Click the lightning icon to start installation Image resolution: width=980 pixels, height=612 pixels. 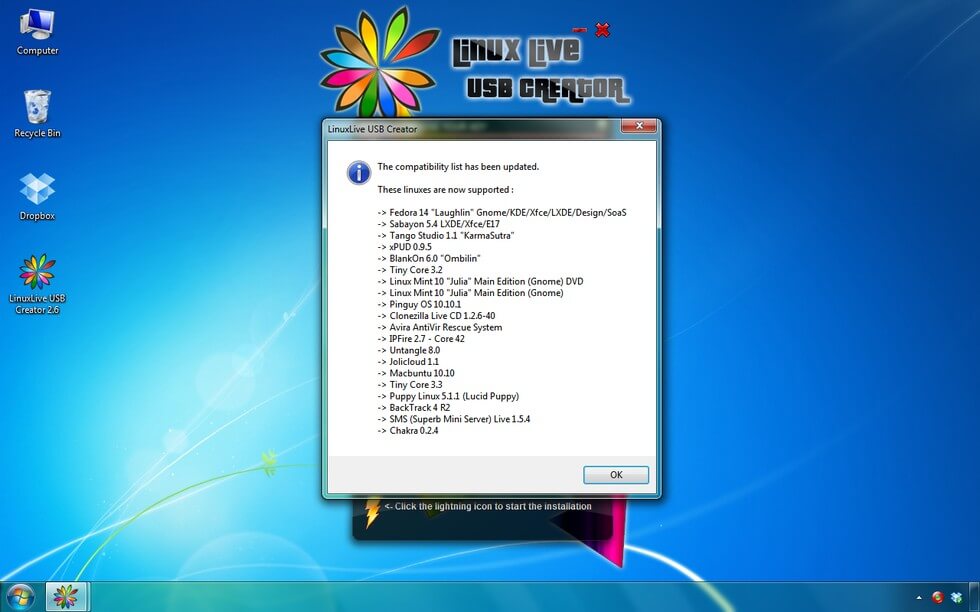click(372, 513)
